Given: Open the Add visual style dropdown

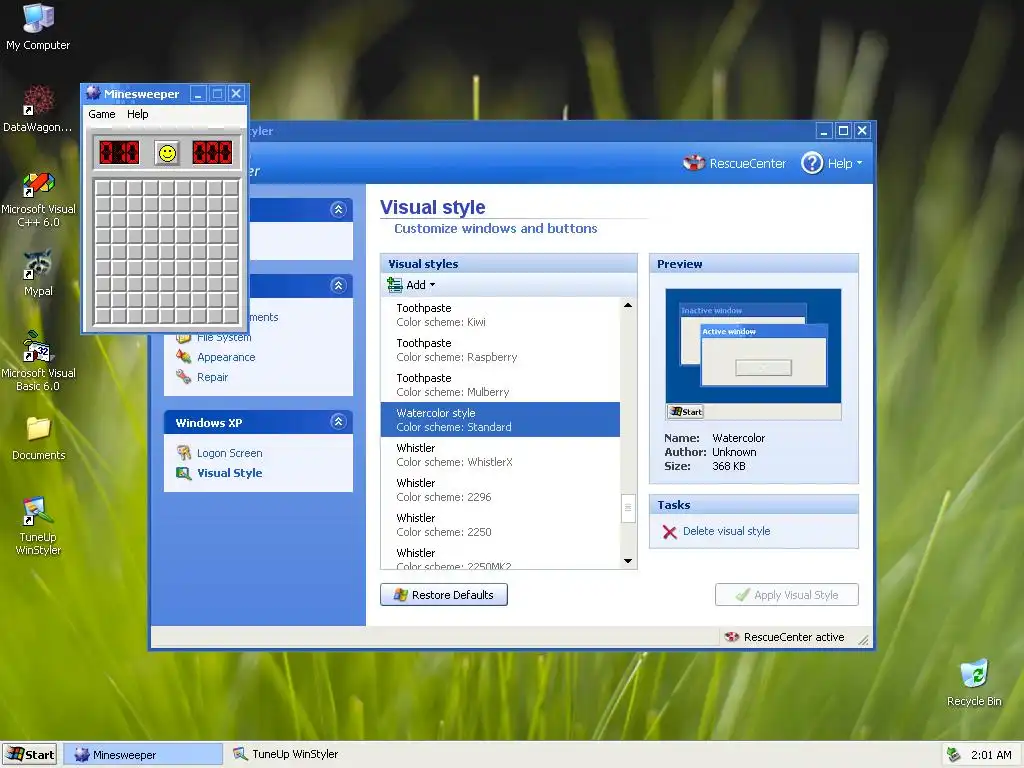Looking at the screenshot, I should (411, 285).
